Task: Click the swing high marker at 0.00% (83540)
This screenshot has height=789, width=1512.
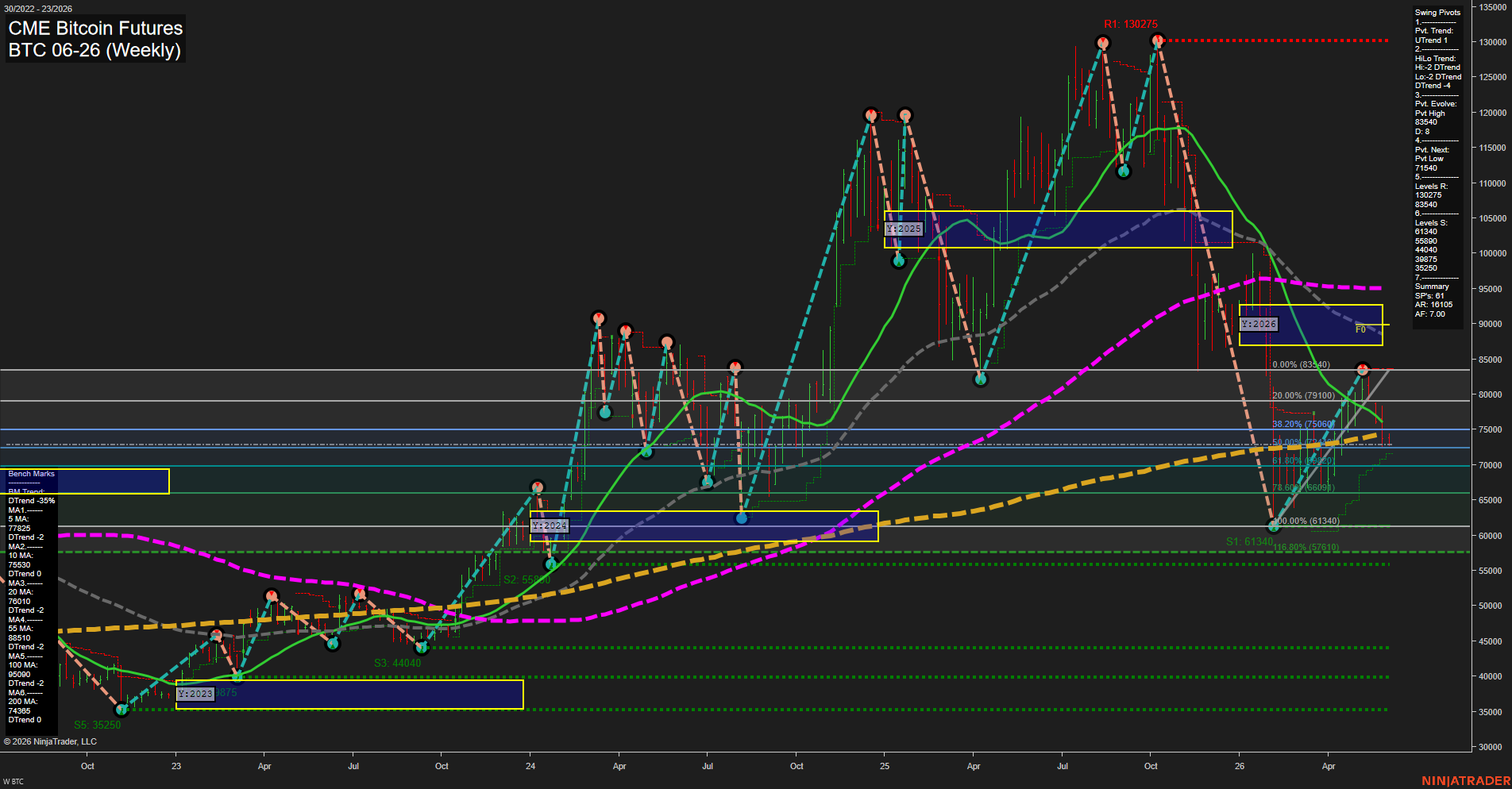Action: click(1363, 370)
